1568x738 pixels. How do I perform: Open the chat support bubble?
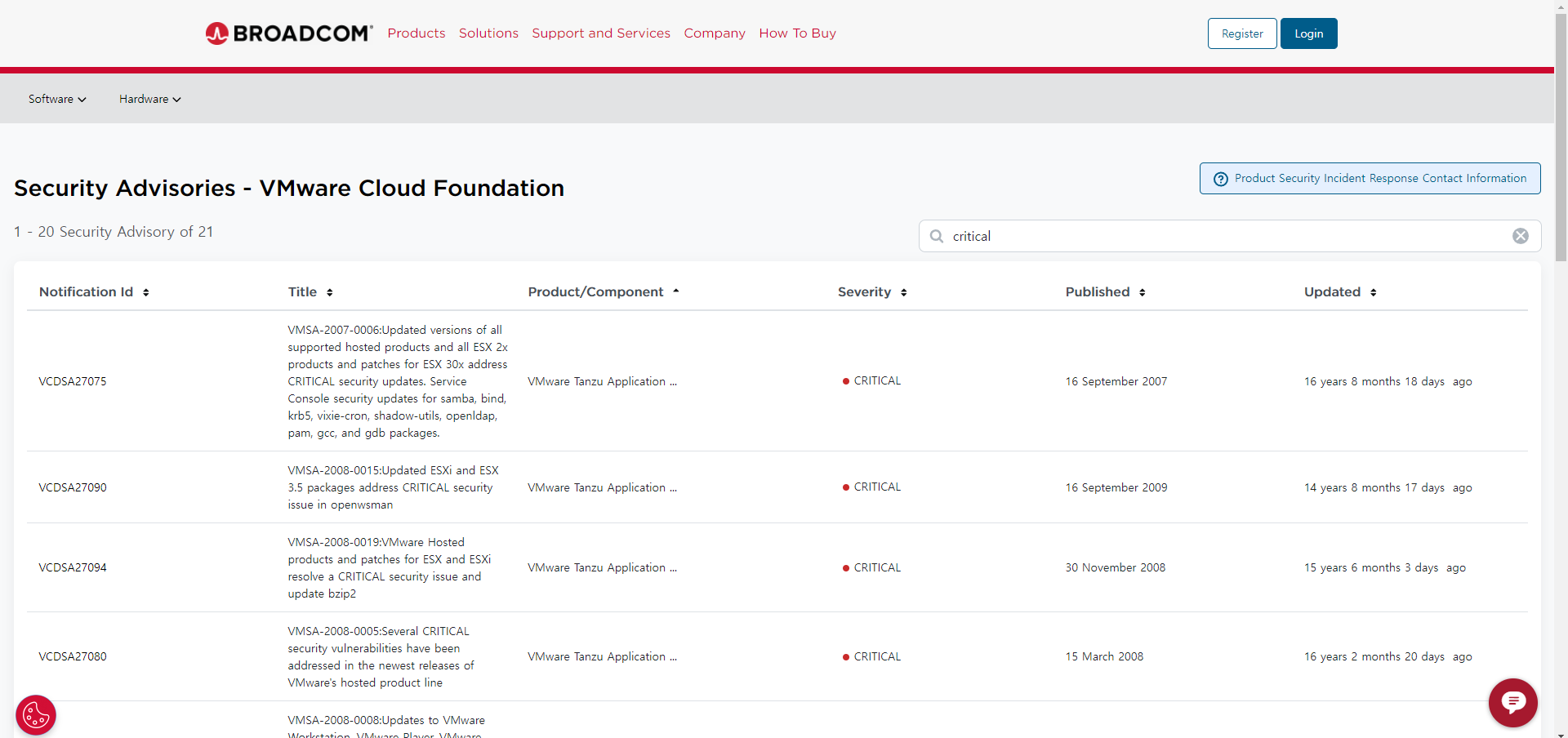pos(1512,702)
